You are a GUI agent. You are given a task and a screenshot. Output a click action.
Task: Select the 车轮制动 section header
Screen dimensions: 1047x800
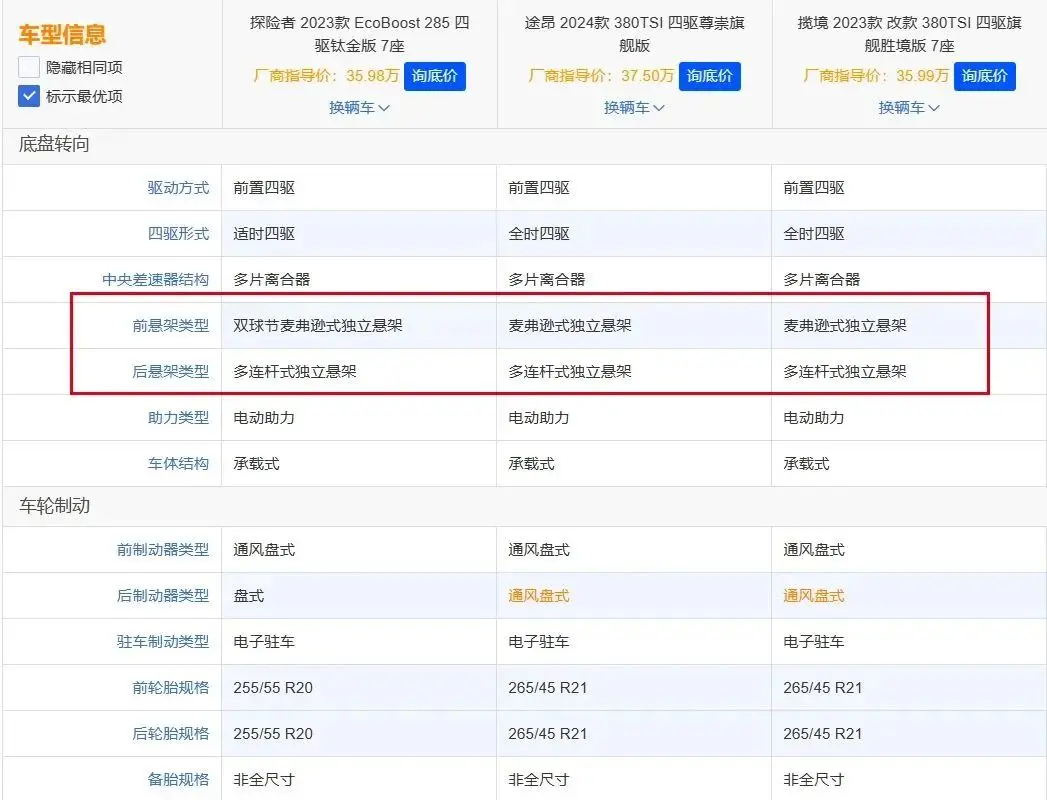coord(54,506)
